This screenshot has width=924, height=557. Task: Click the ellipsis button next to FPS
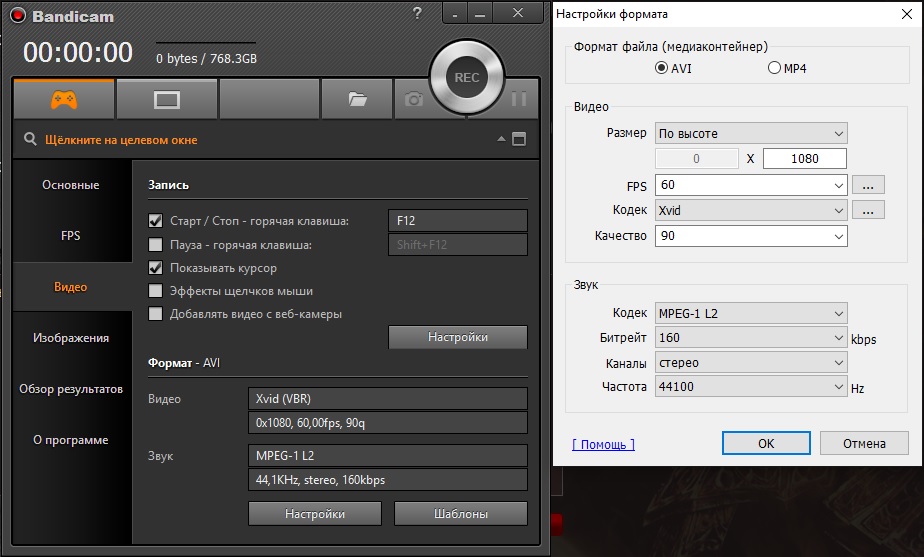[x=868, y=185]
